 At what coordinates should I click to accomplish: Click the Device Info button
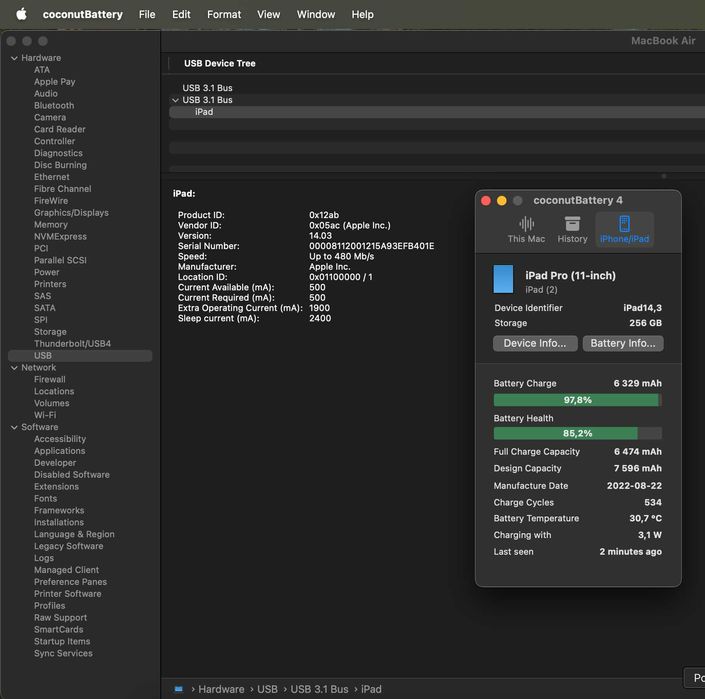pos(534,343)
